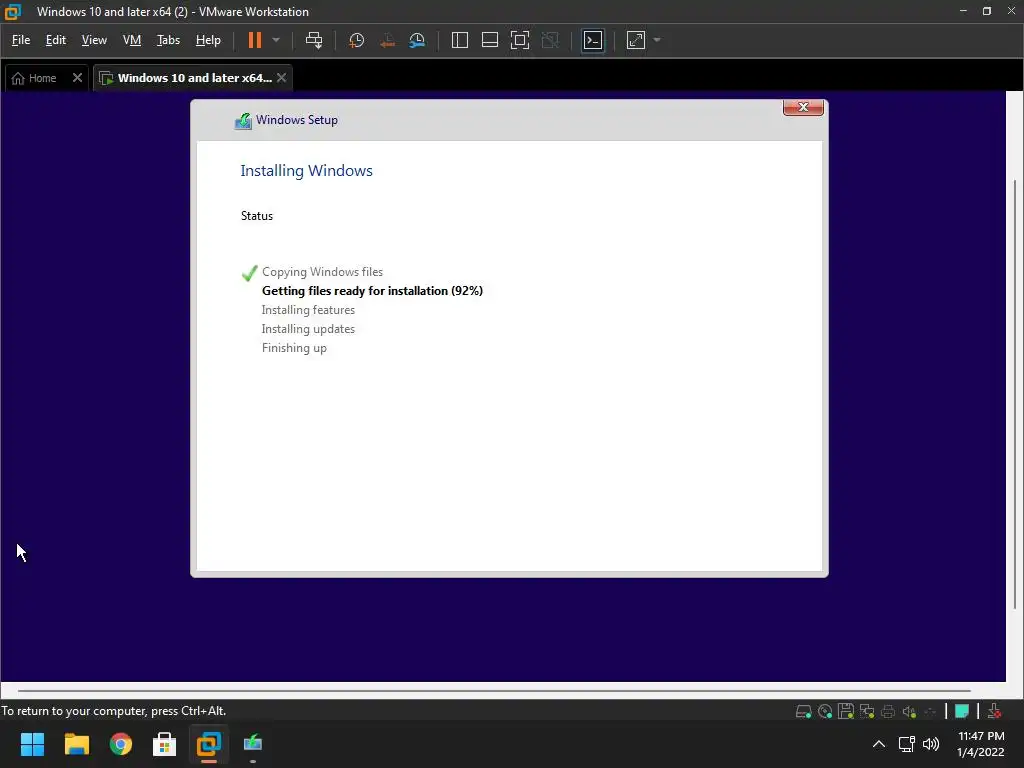Toggle the thumbnail bar view icon
This screenshot has height=768, width=1024.
pyautogui.click(x=490, y=40)
